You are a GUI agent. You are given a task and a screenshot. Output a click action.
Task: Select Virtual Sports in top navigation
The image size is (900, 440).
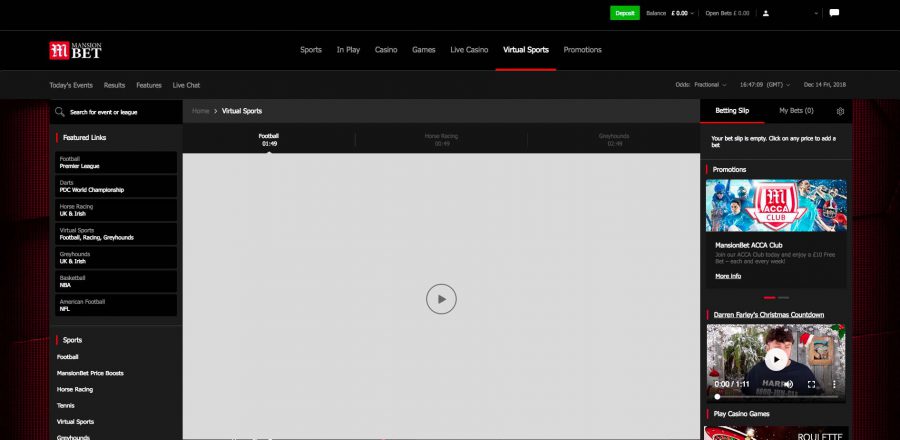(526, 50)
